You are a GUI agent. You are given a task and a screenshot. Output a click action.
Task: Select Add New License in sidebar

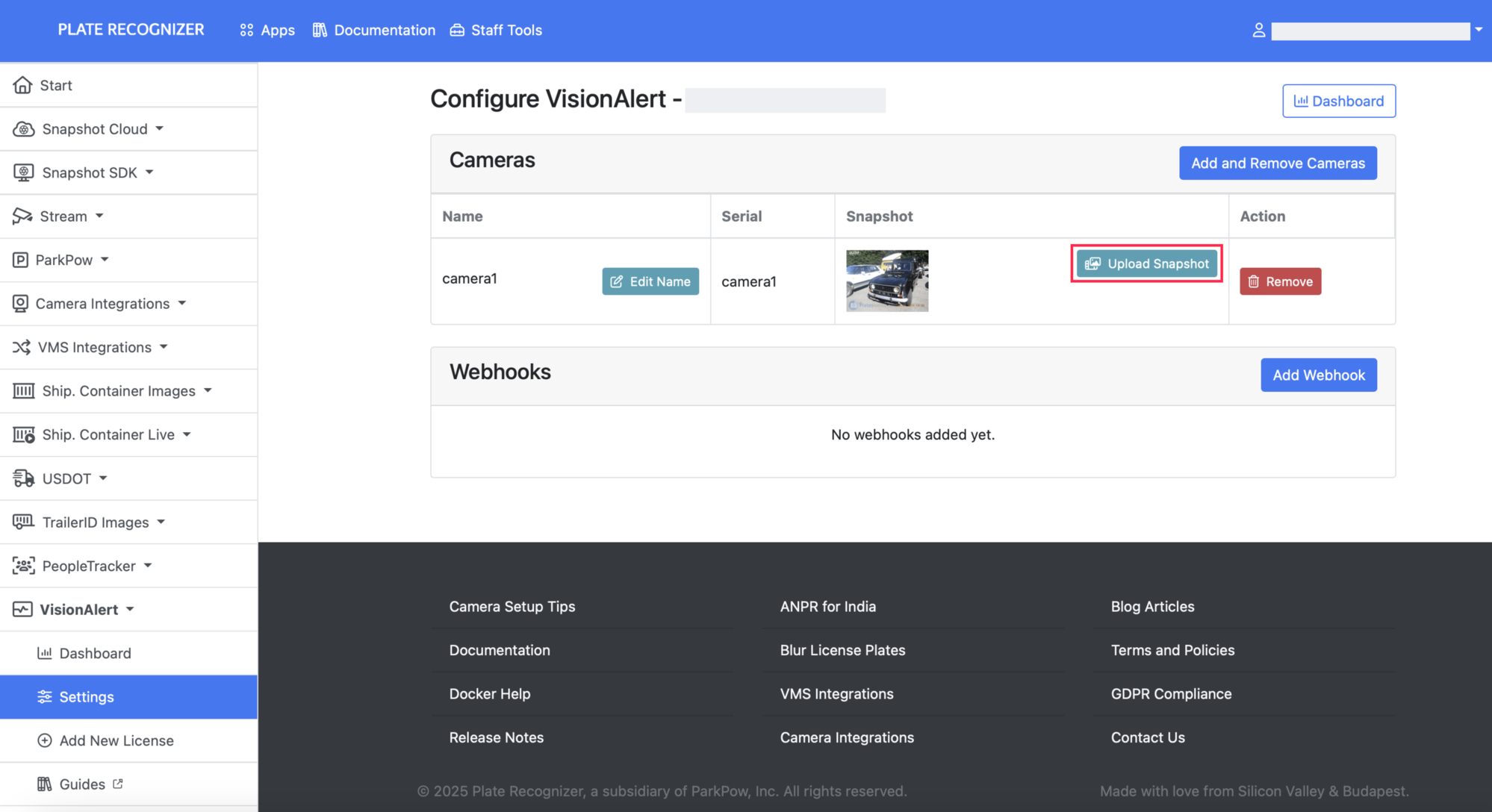[x=116, y=740]
